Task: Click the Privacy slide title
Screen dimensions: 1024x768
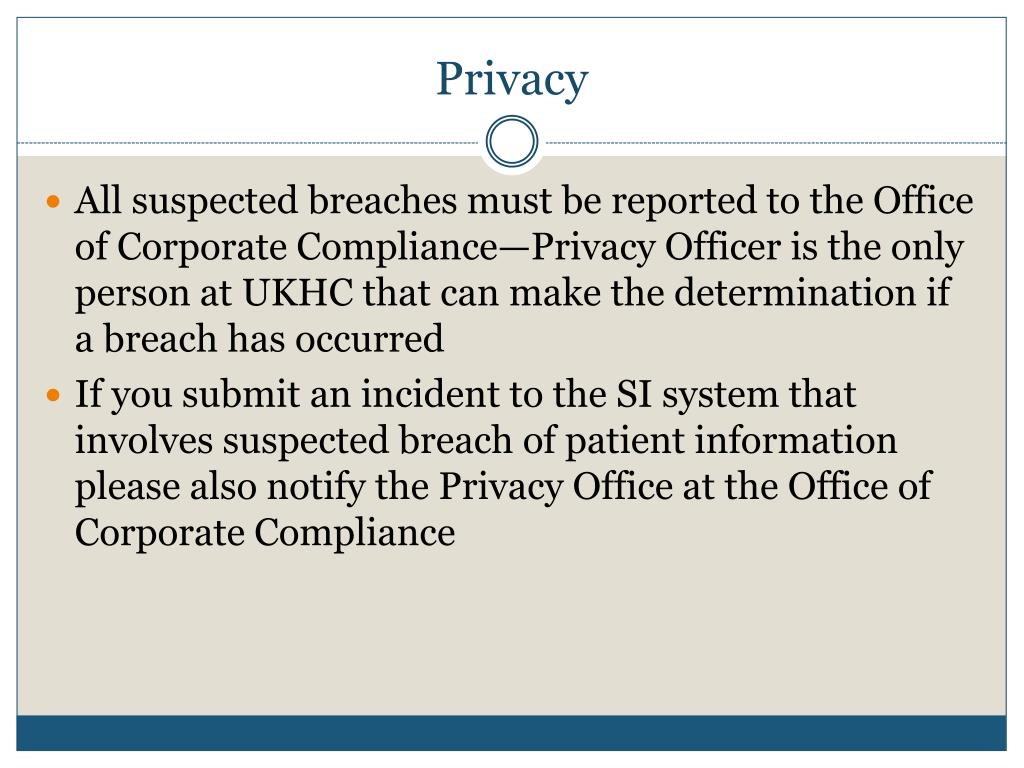Action: (x=512, y=80)
